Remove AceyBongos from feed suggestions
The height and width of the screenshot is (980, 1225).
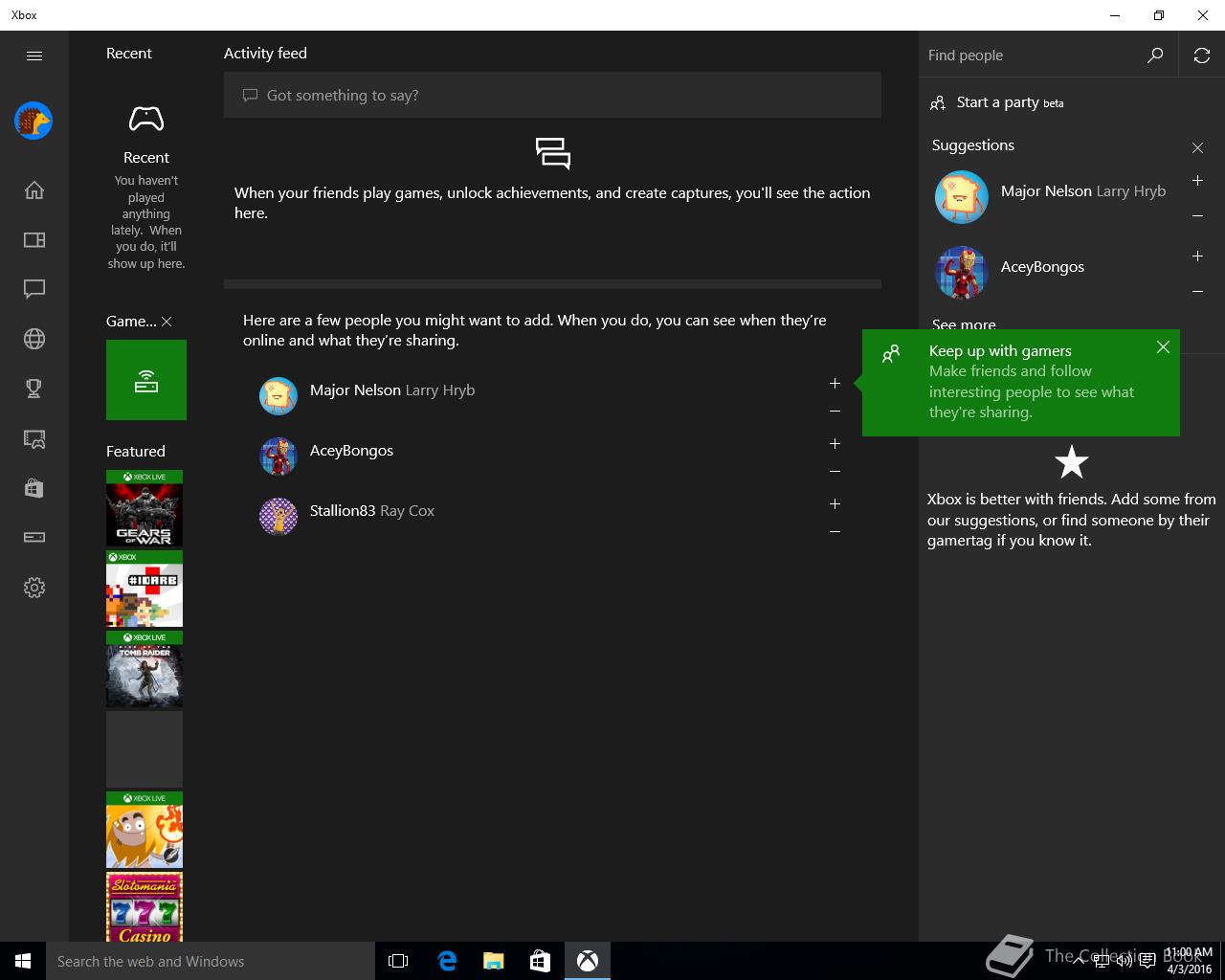[x=835, y=472]
